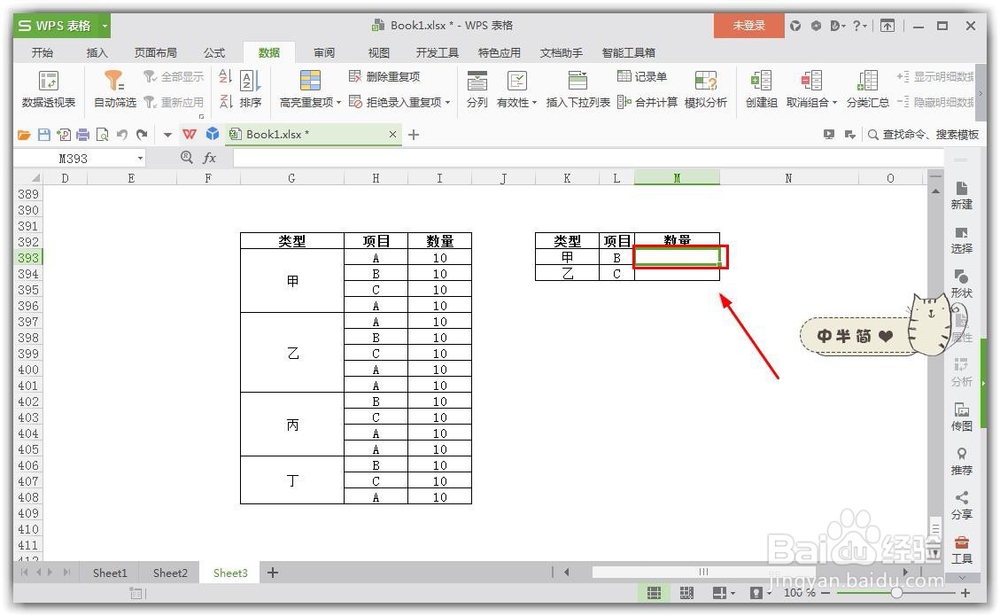This screenshot has width=1000, height=616.
Task: Expand the quick access toolbar customize arrow
Action: pyautogui.click(x=167, y=135)
